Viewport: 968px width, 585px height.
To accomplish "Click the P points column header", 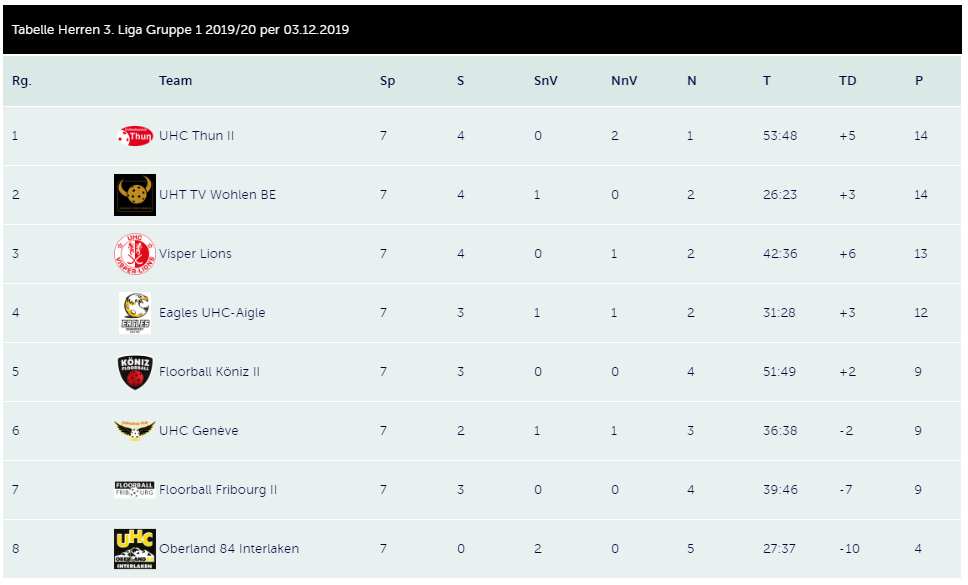I will pos(919,81).
